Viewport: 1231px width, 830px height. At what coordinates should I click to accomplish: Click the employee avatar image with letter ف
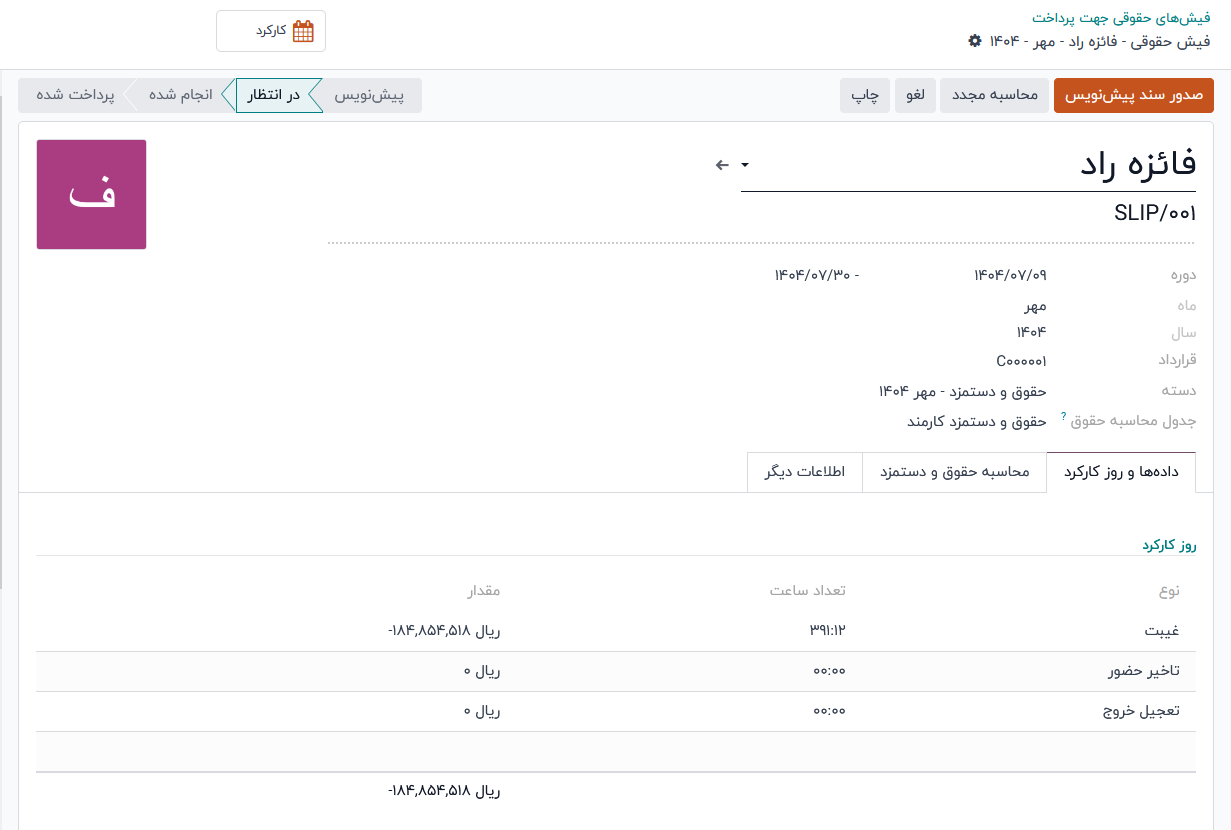coord(92,194)
